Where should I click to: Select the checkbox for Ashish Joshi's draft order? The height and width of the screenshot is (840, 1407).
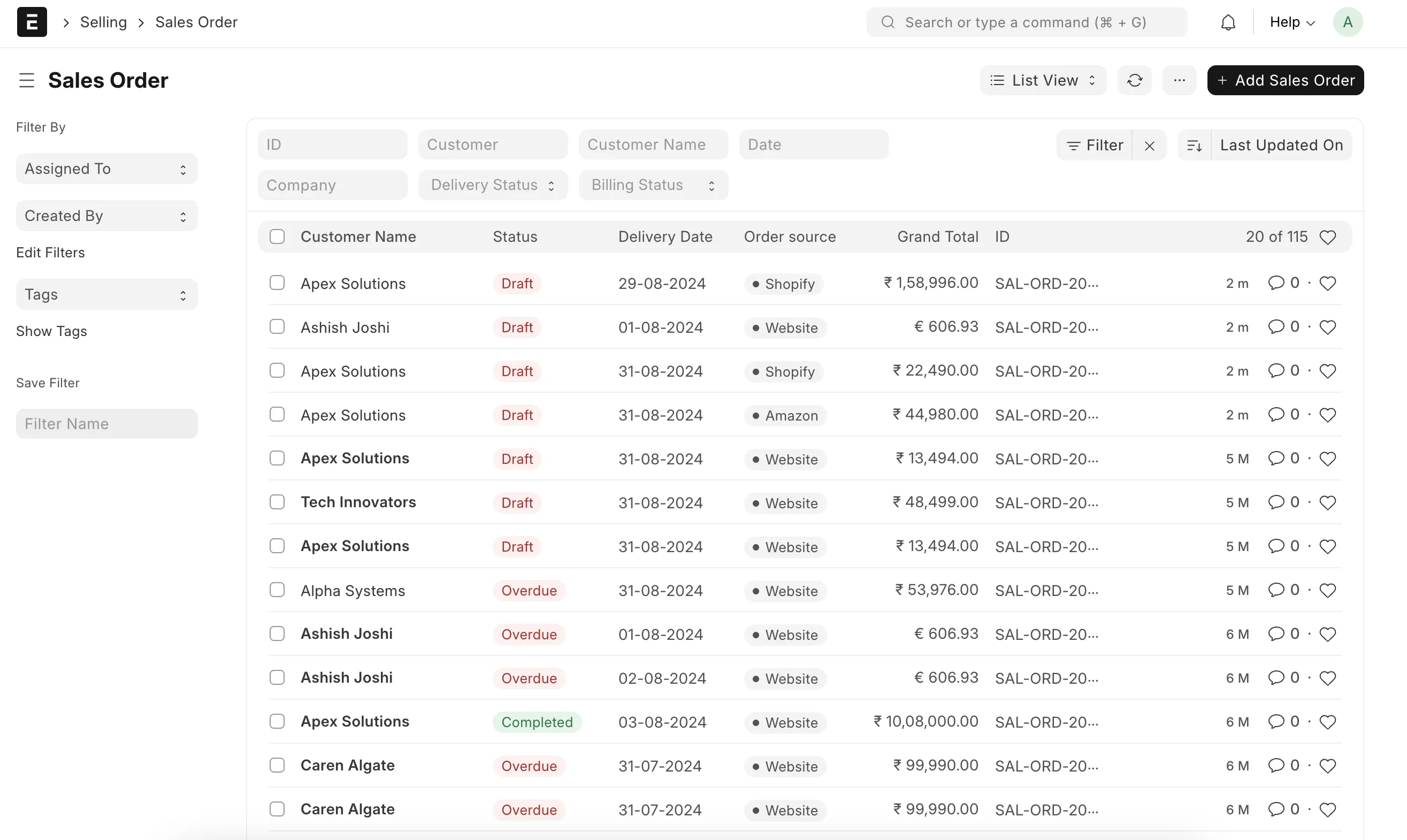pyautogui.click(x=277, y=326)
